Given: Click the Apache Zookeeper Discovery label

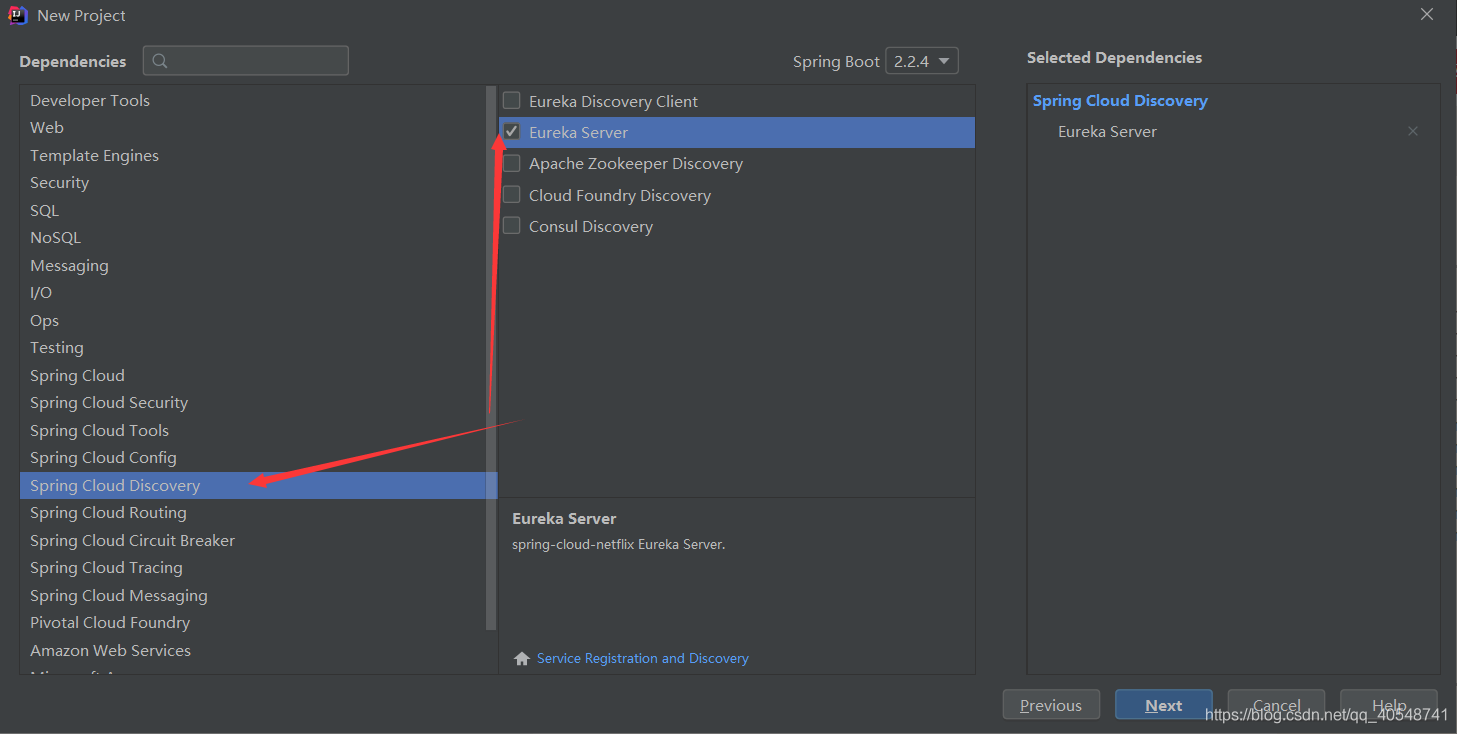Looking at the screenshot, I should point(636,163).
